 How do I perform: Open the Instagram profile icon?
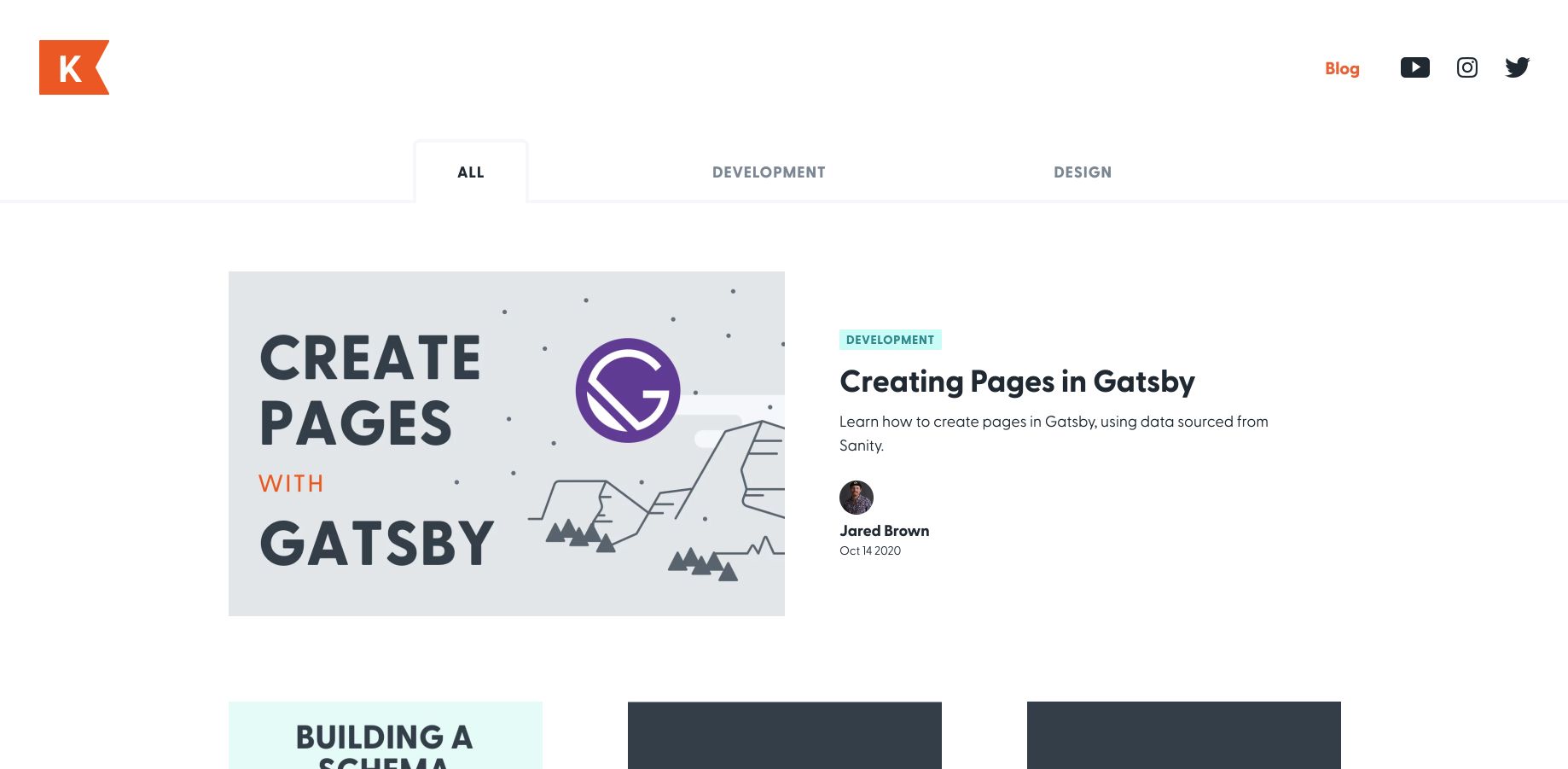click(x=1467, y=67)
